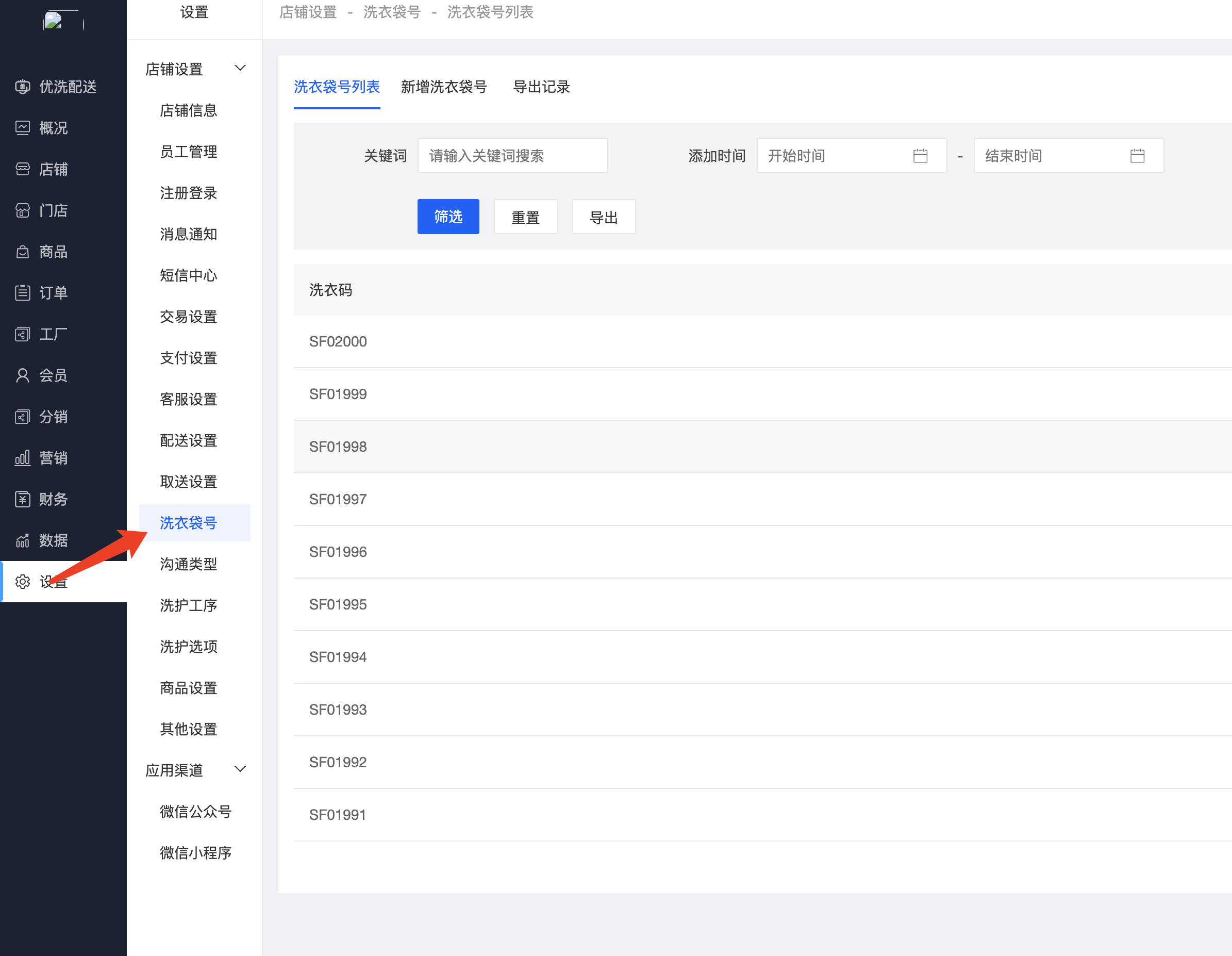
Task: Open the 商品 products bag icon
Action: click(23, 252)
